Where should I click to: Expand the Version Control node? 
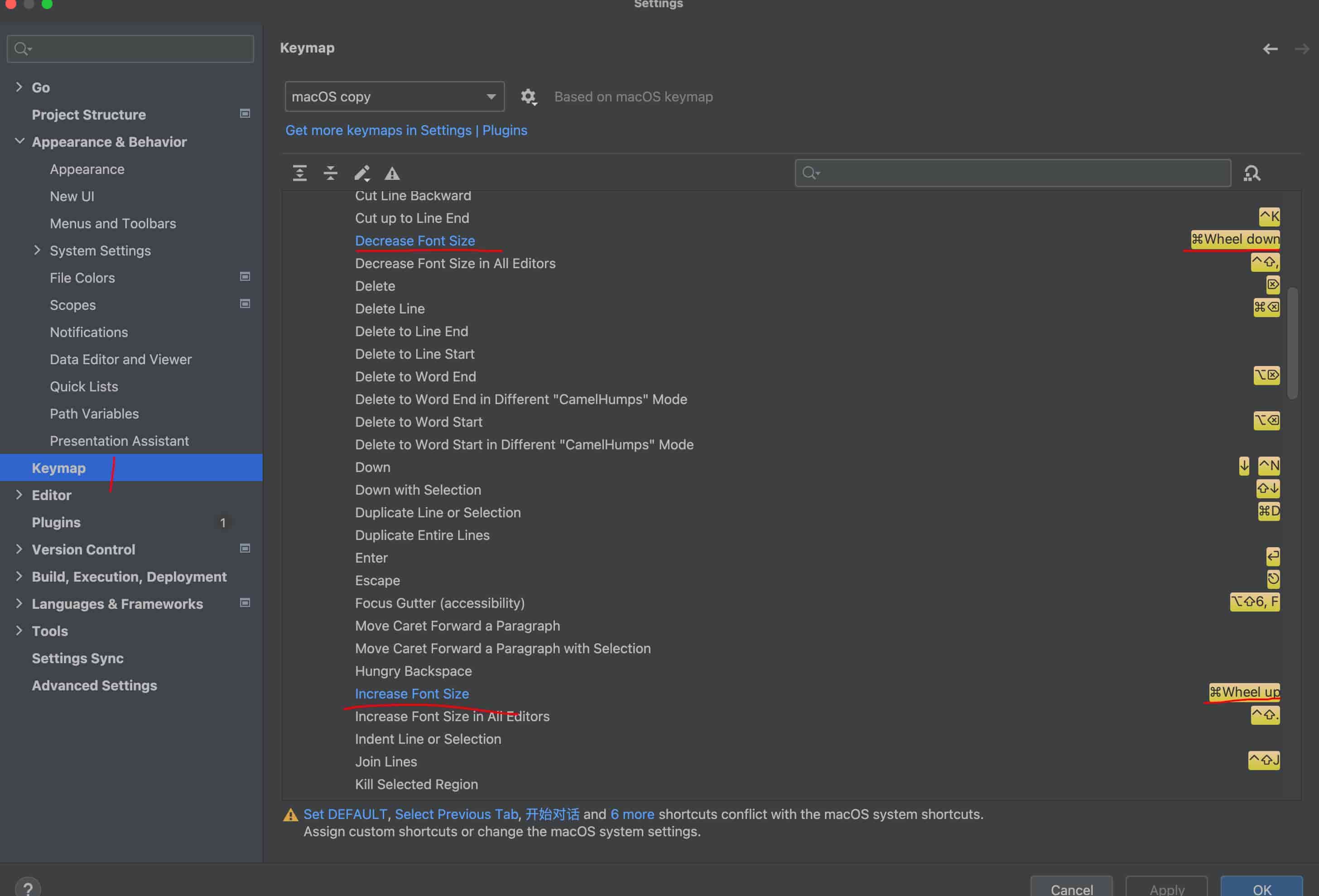pos(19,549)
